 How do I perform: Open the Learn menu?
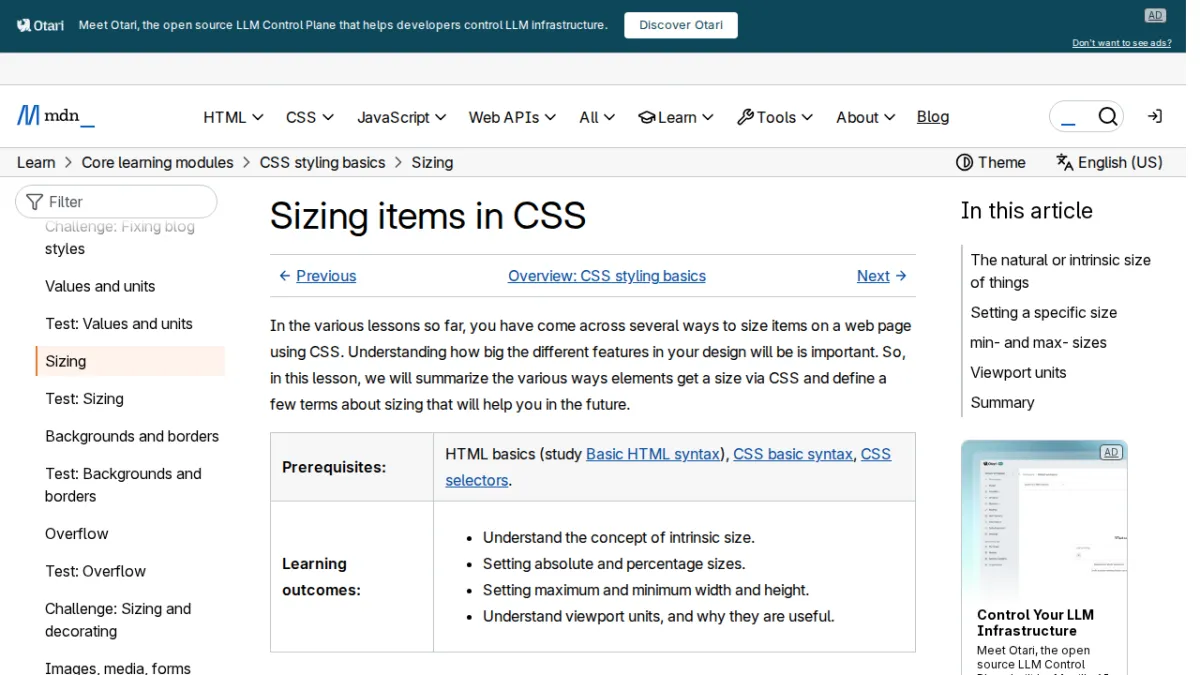coord(676,117)
